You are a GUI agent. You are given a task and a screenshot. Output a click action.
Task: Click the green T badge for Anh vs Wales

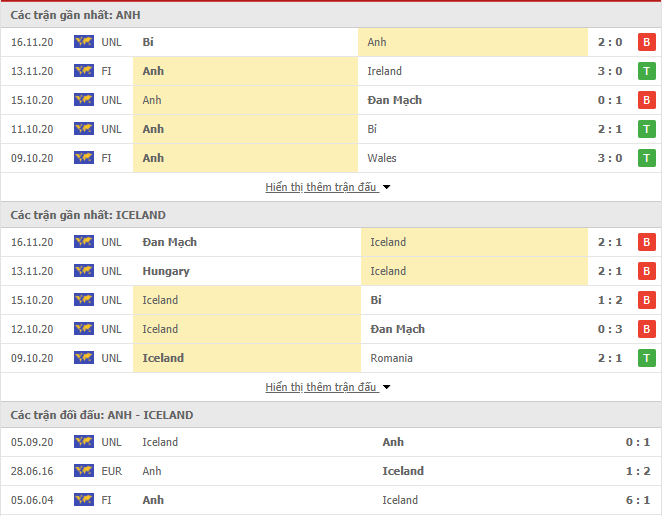pos(646,158)
